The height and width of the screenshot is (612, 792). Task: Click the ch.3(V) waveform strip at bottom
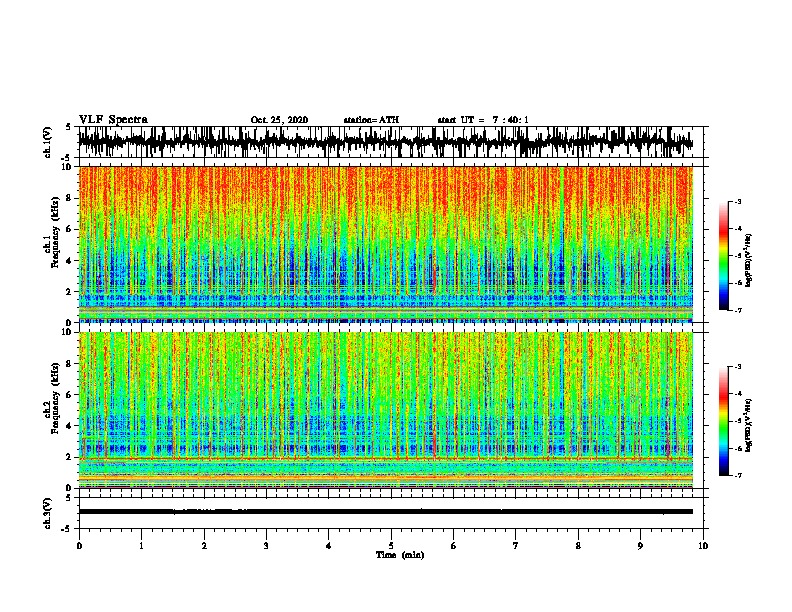coord(391,513)
